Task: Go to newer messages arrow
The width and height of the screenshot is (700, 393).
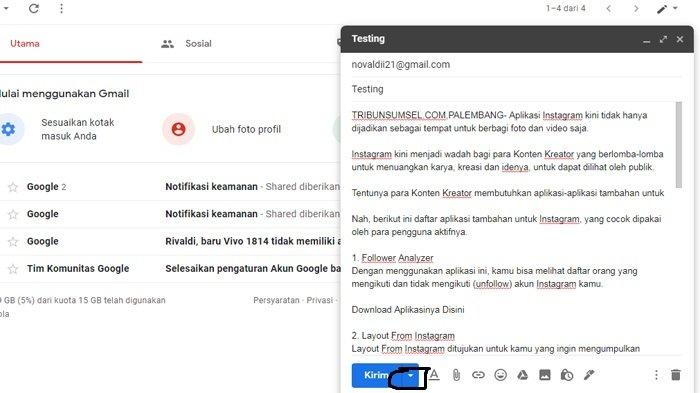Action: tap(608, 8)
